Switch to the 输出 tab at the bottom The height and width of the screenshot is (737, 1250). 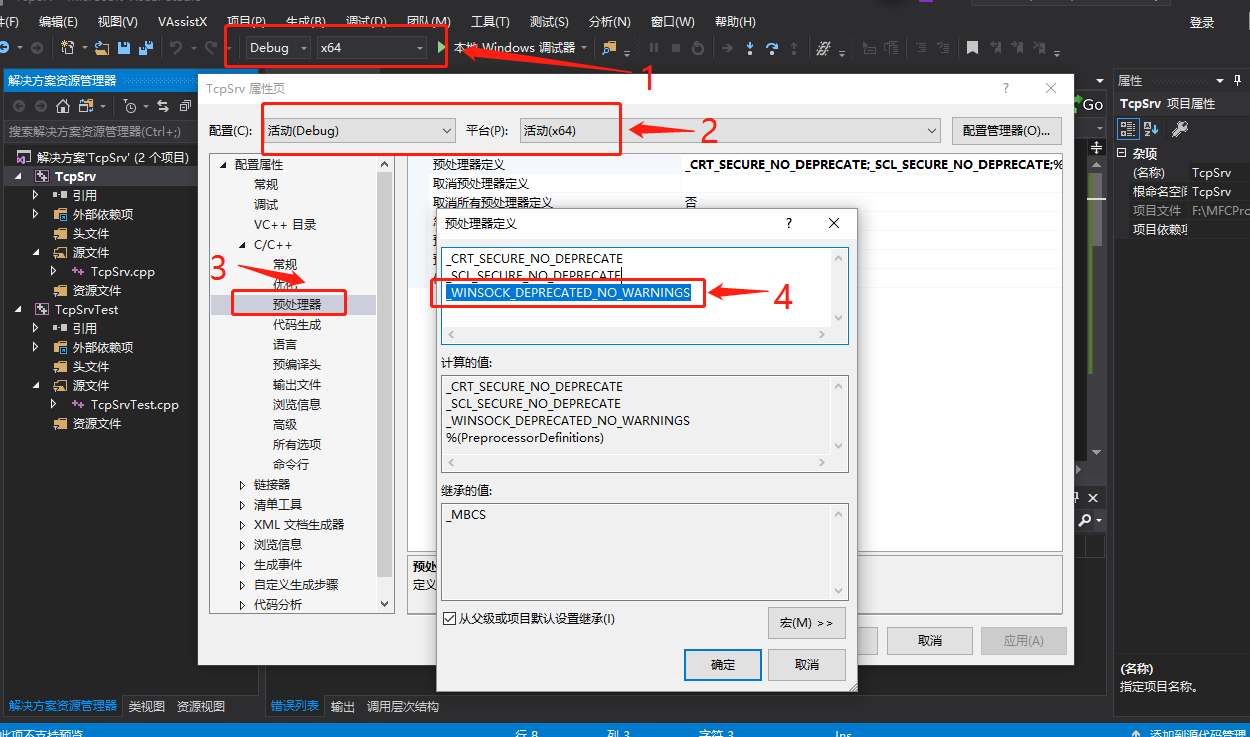342,706
